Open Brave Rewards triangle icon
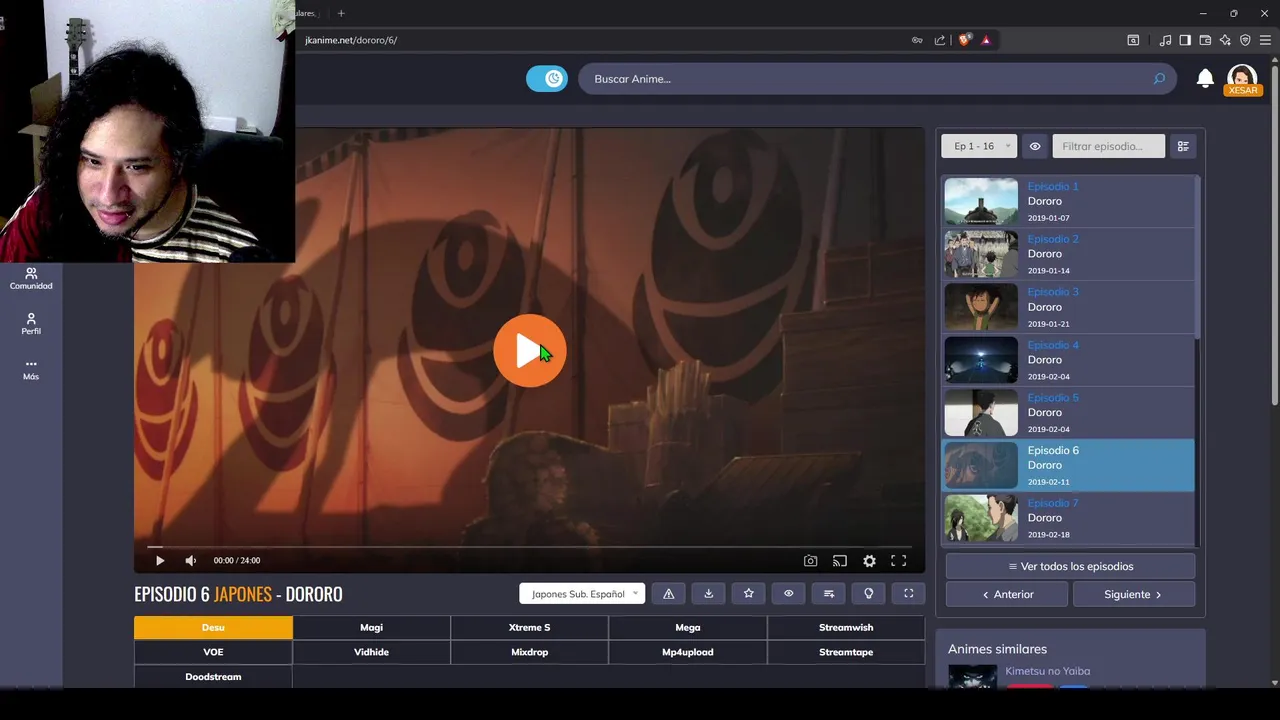This screenshot has width=1280, height=720. tap(986, 40)
